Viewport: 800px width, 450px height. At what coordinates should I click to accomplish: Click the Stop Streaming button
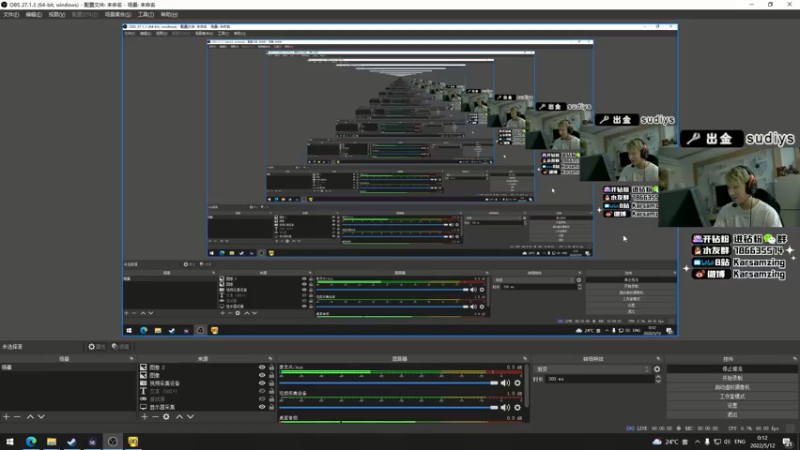[x=732, y=368]
